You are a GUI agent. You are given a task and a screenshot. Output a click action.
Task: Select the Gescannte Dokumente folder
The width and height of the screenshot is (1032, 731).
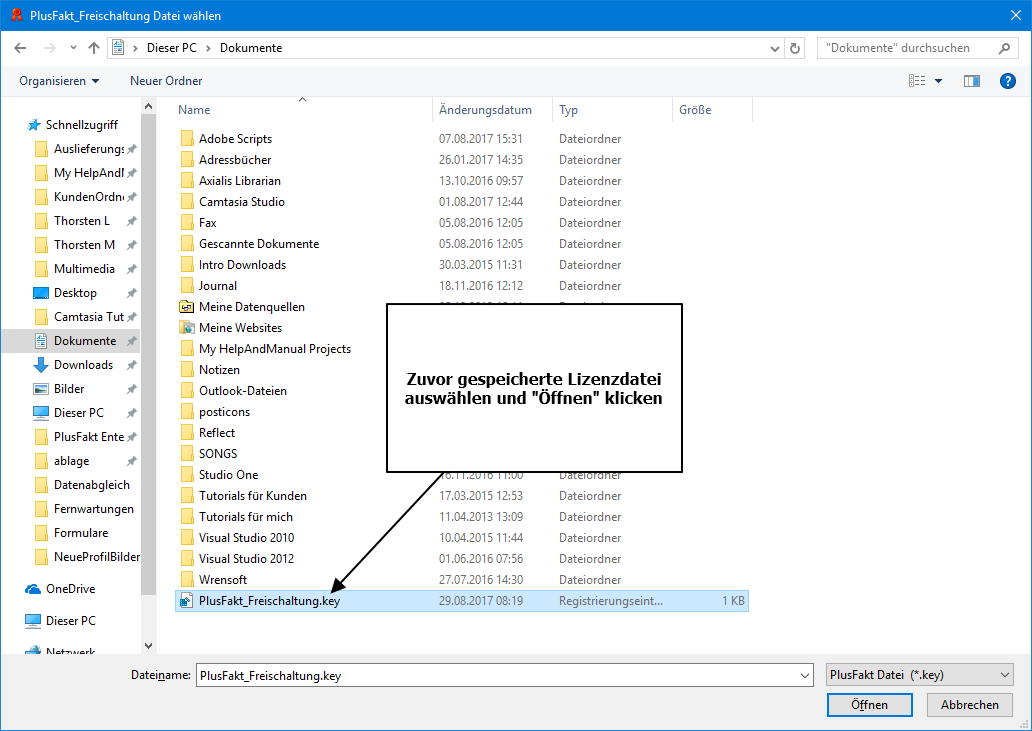259,244
